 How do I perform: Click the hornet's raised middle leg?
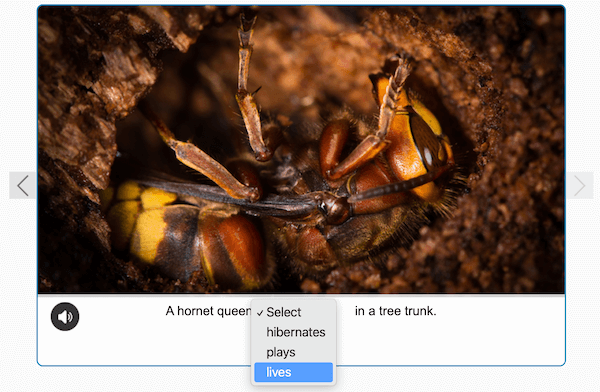point(249,88)
